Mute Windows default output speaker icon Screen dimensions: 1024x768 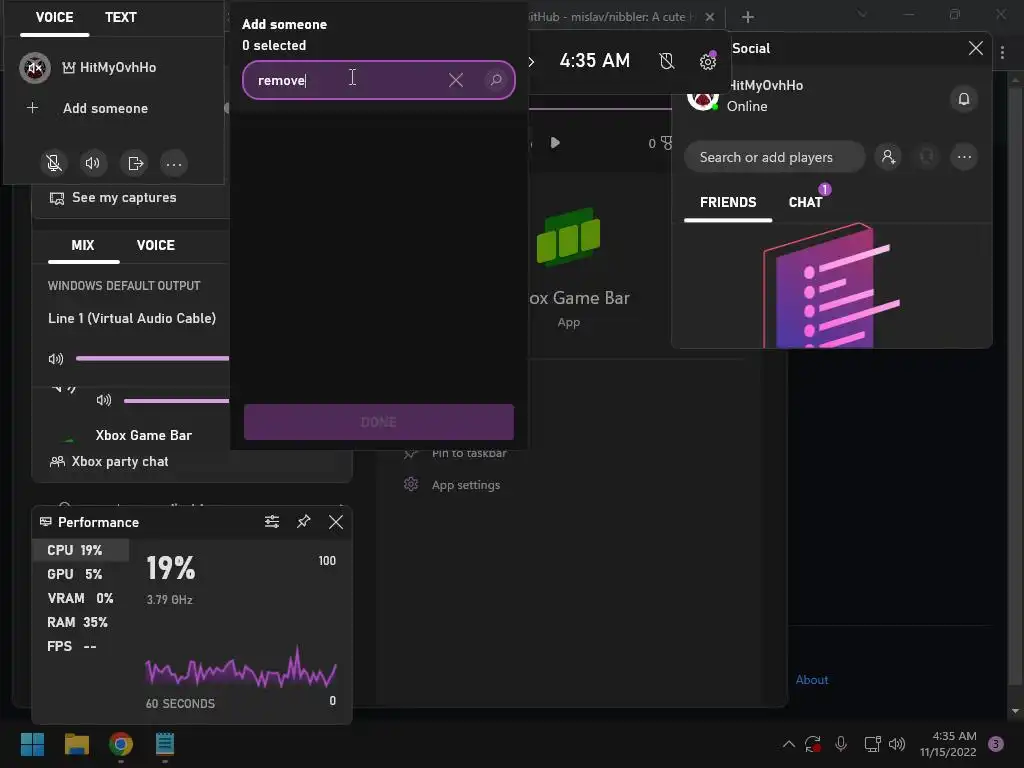pyautogui.click(x=56, y=359)
